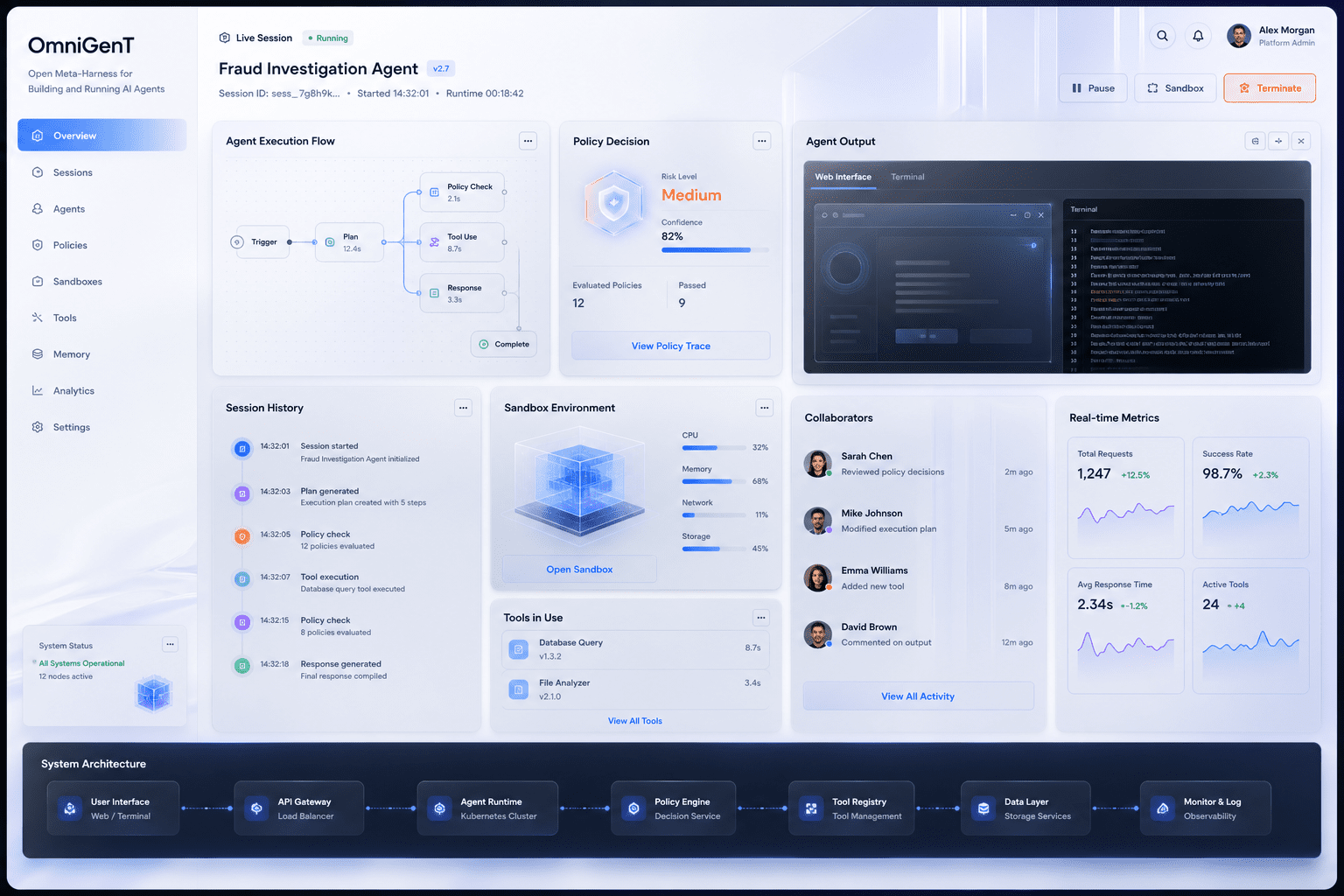The image size is (1344, 896).
Task: Click the Tool Use node icon
Action: 434,242
